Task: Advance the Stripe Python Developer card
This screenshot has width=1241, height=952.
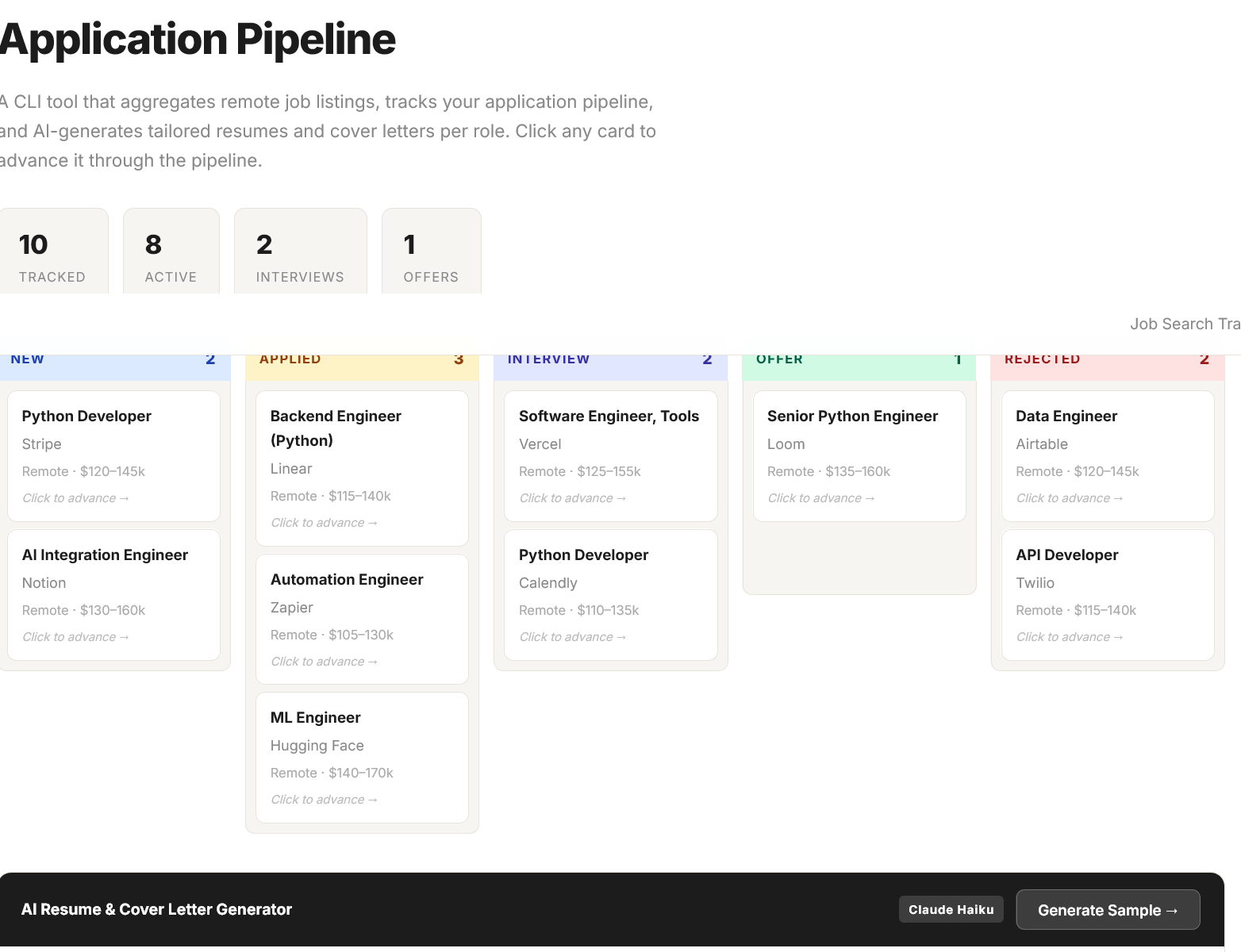Action: pyautogui.click(x=113, y=456)
